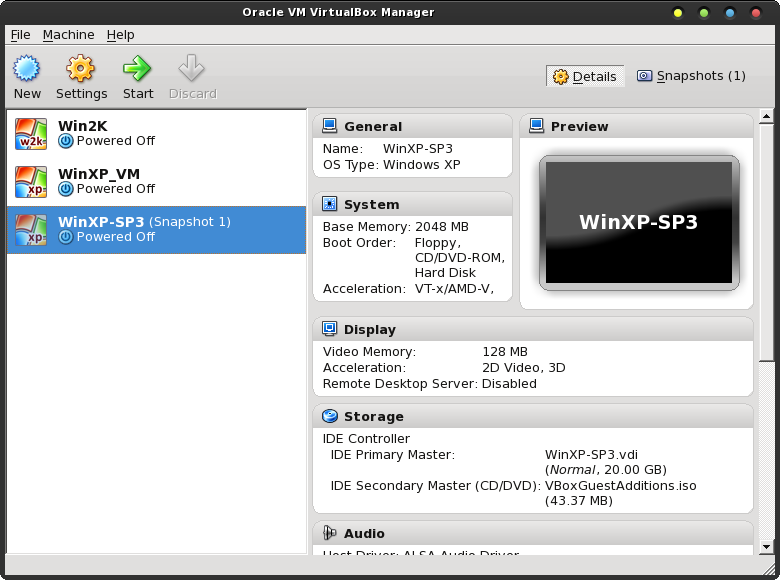Click the Win2K machine icon

pyautogui.click(x=31, y=134)
